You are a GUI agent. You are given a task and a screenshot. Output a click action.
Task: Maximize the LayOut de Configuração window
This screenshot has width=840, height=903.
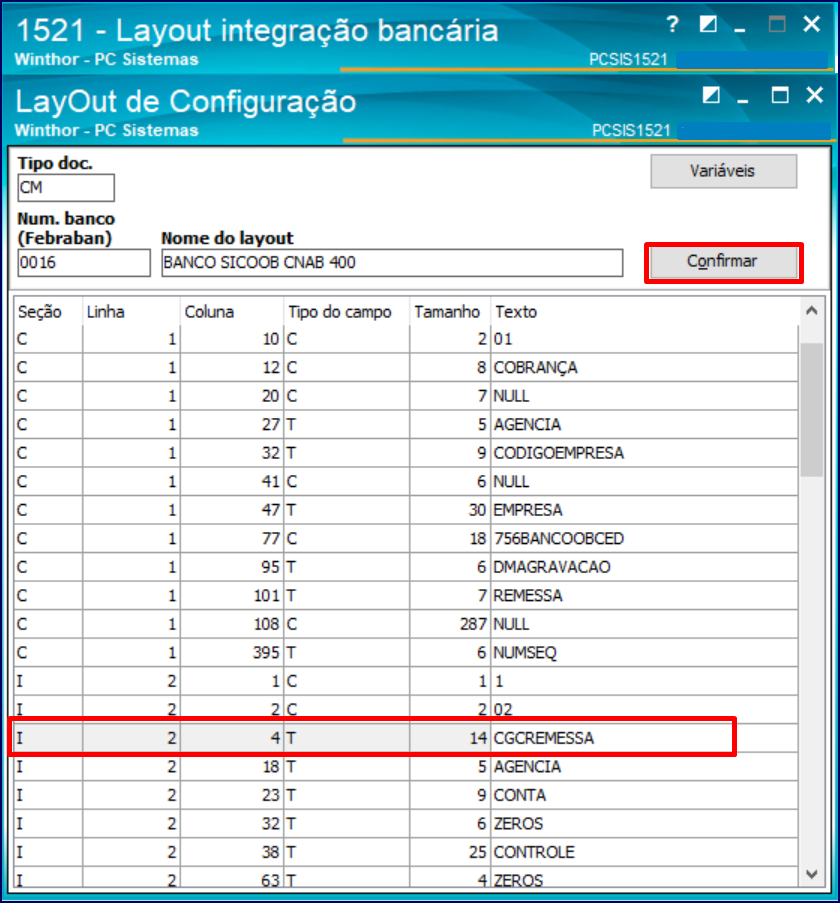click(x=780, y=95)
